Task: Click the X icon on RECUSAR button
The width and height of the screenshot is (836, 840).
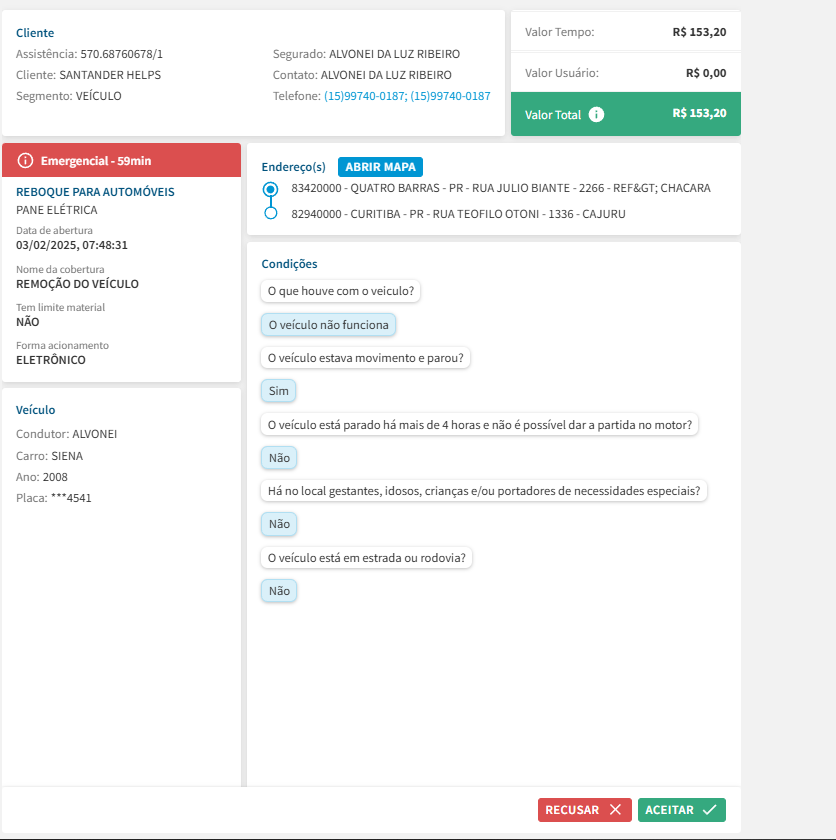Action: click(615, 809)
